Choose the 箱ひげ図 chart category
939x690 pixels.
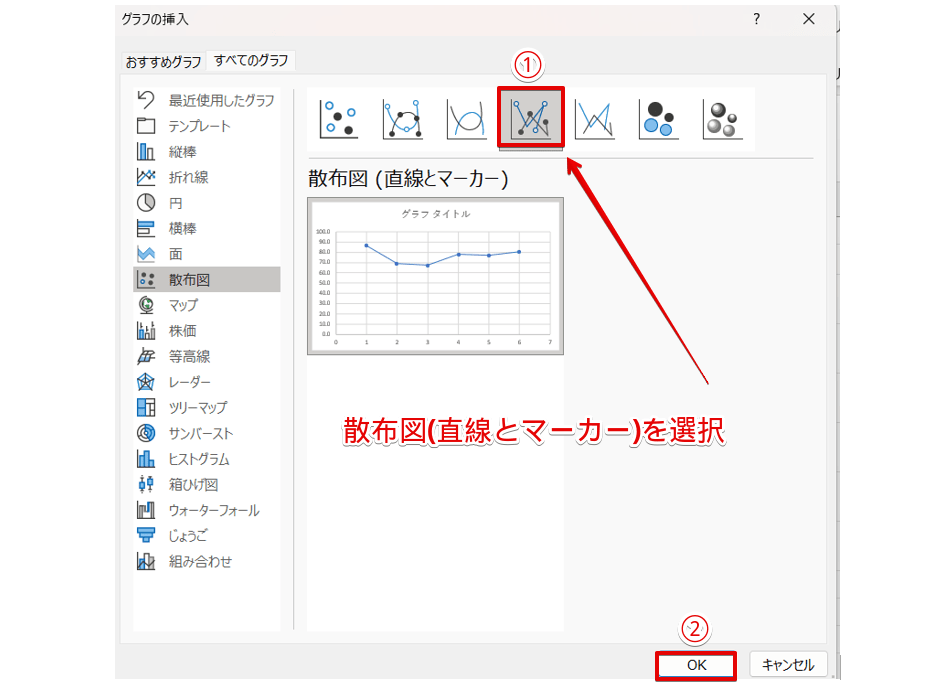coord(193,485)
